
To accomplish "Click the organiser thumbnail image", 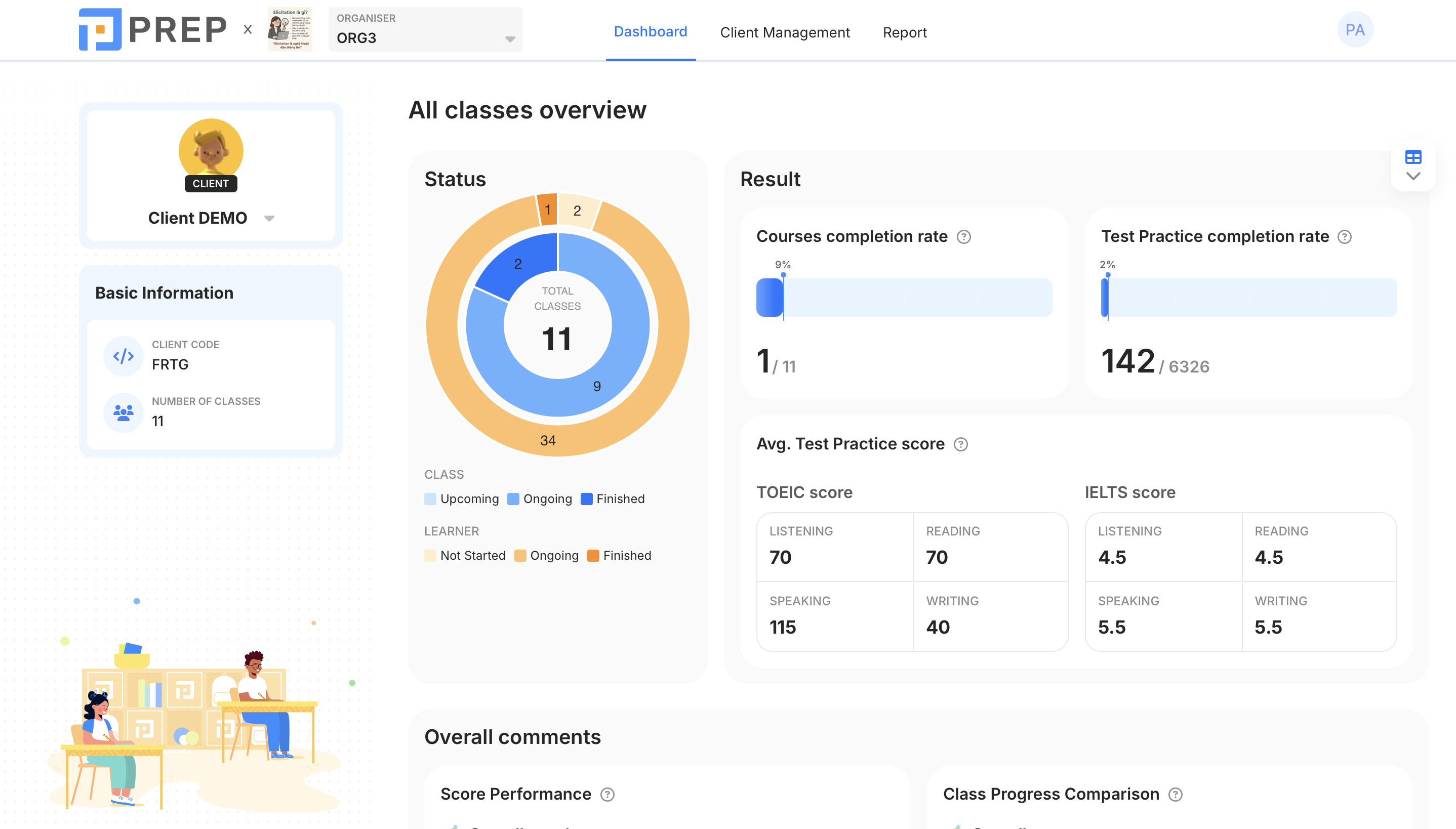I will click(x=290, y=29).
